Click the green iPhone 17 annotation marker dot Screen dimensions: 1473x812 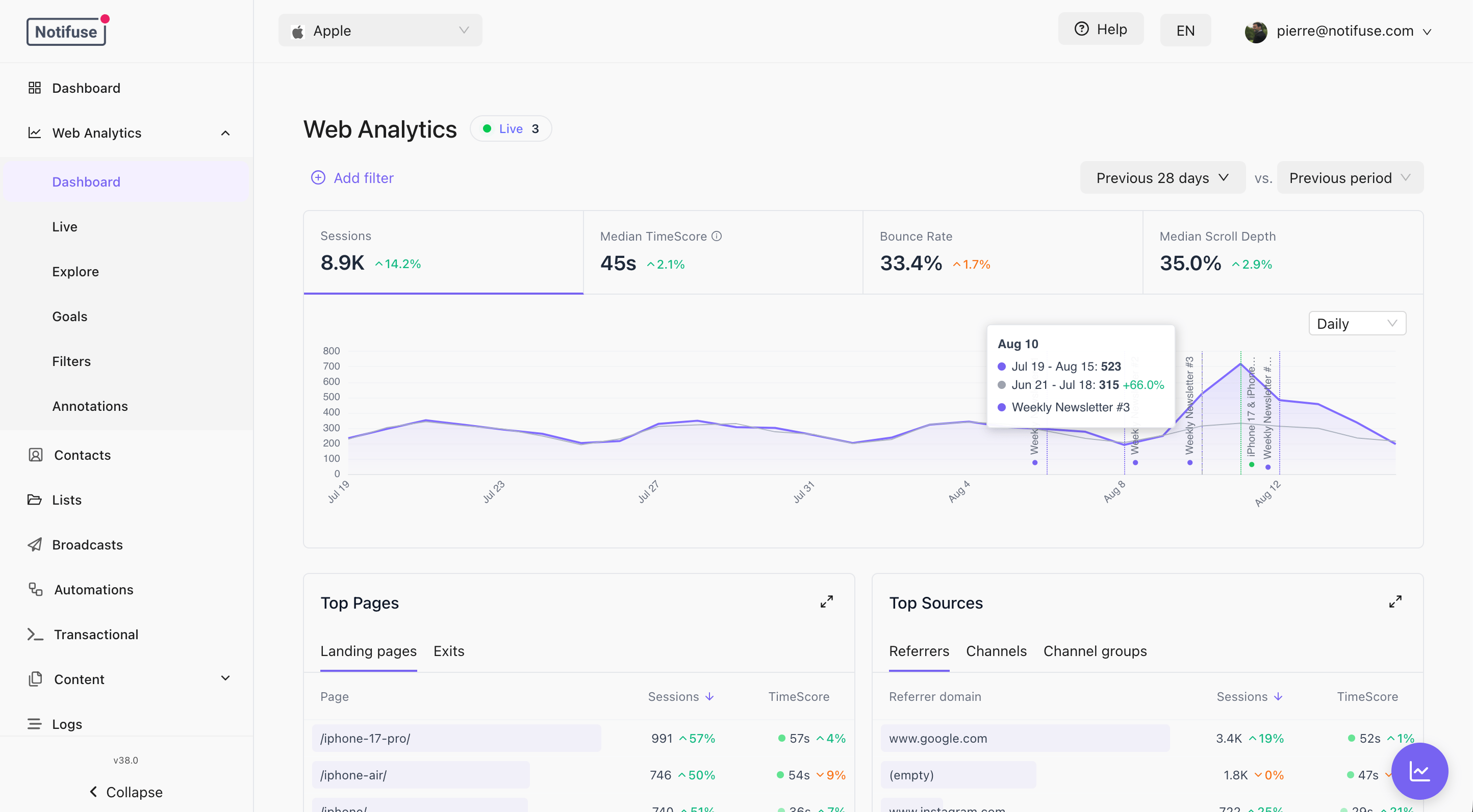tap(1252, 464)
